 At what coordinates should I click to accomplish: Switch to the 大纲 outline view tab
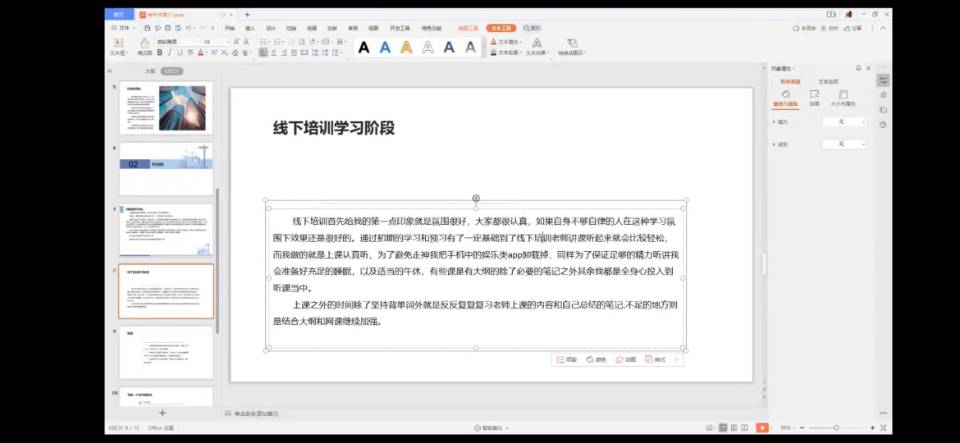coord(149,71)
